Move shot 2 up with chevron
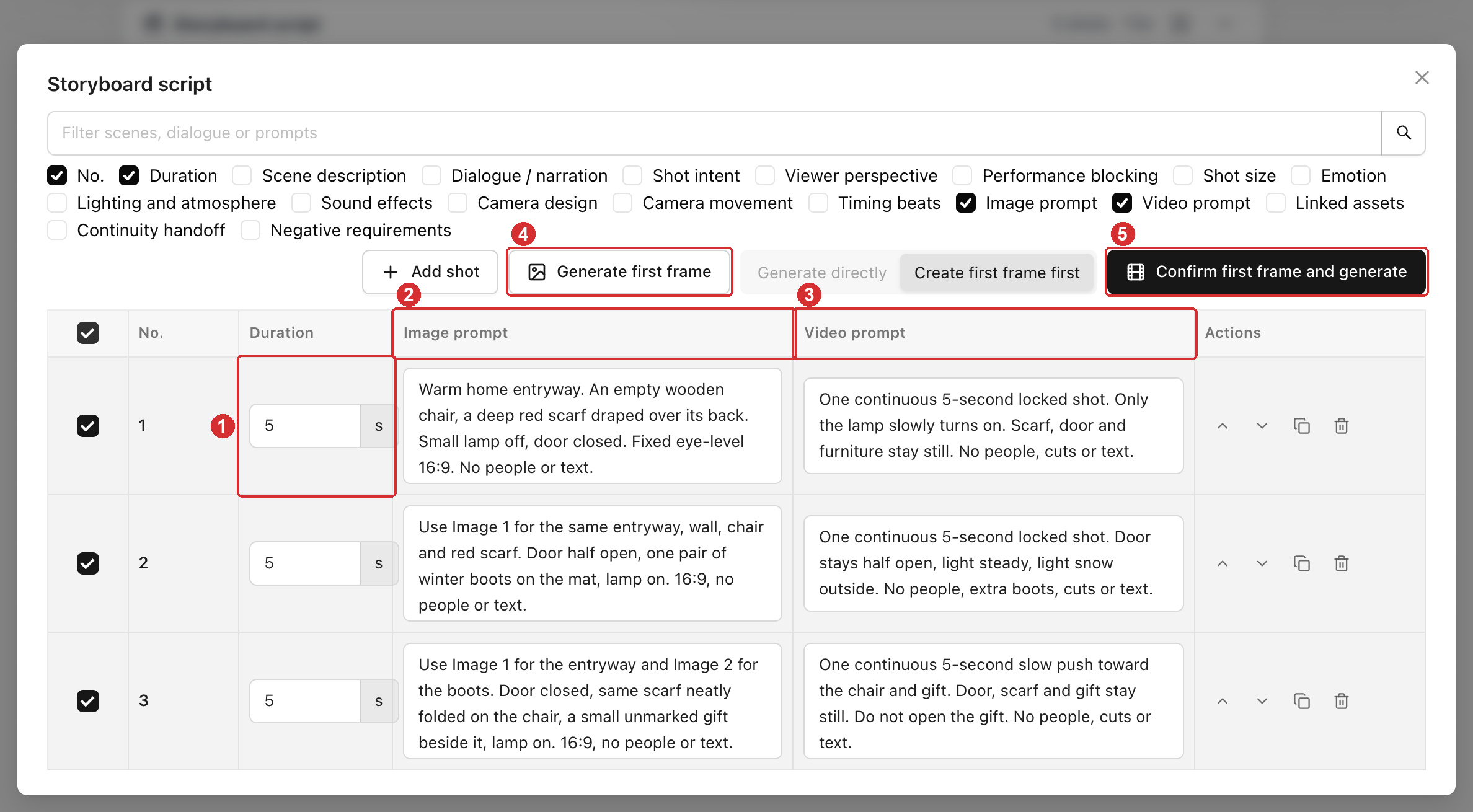This screenshot has width=1473, height=812. coord(1223,563)
